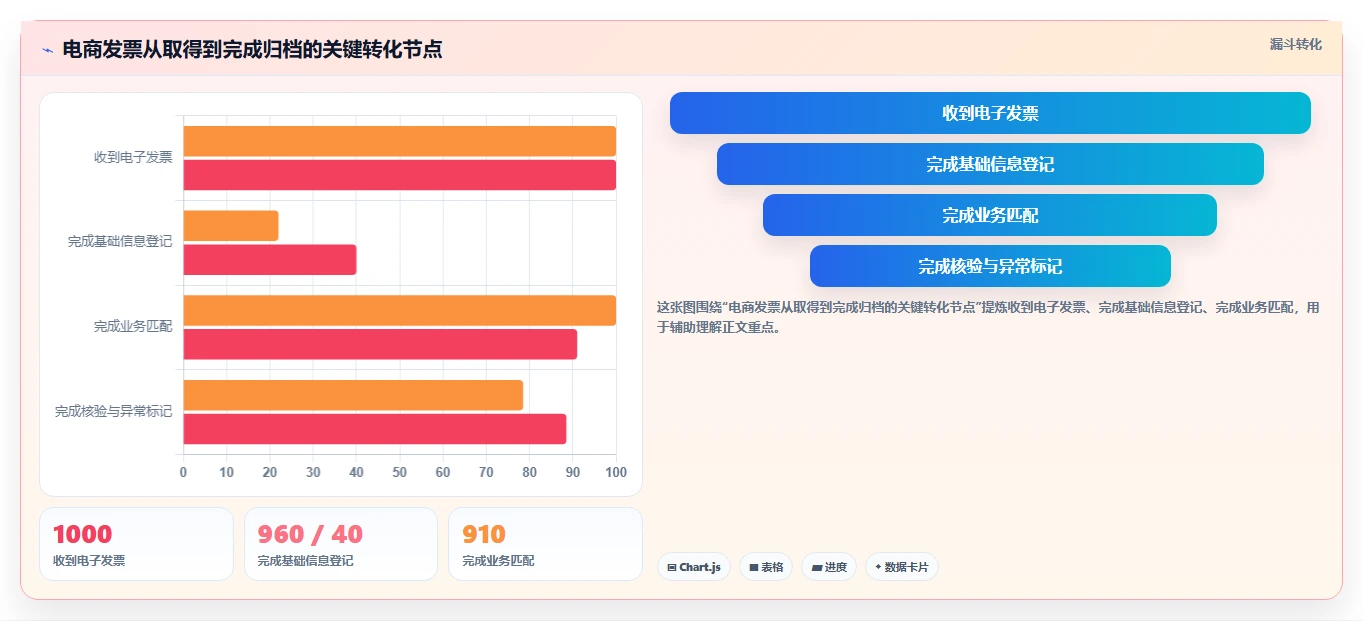Click the red bar for 收到电子发票
The image size is (1363, 621).
coord(399,175)
